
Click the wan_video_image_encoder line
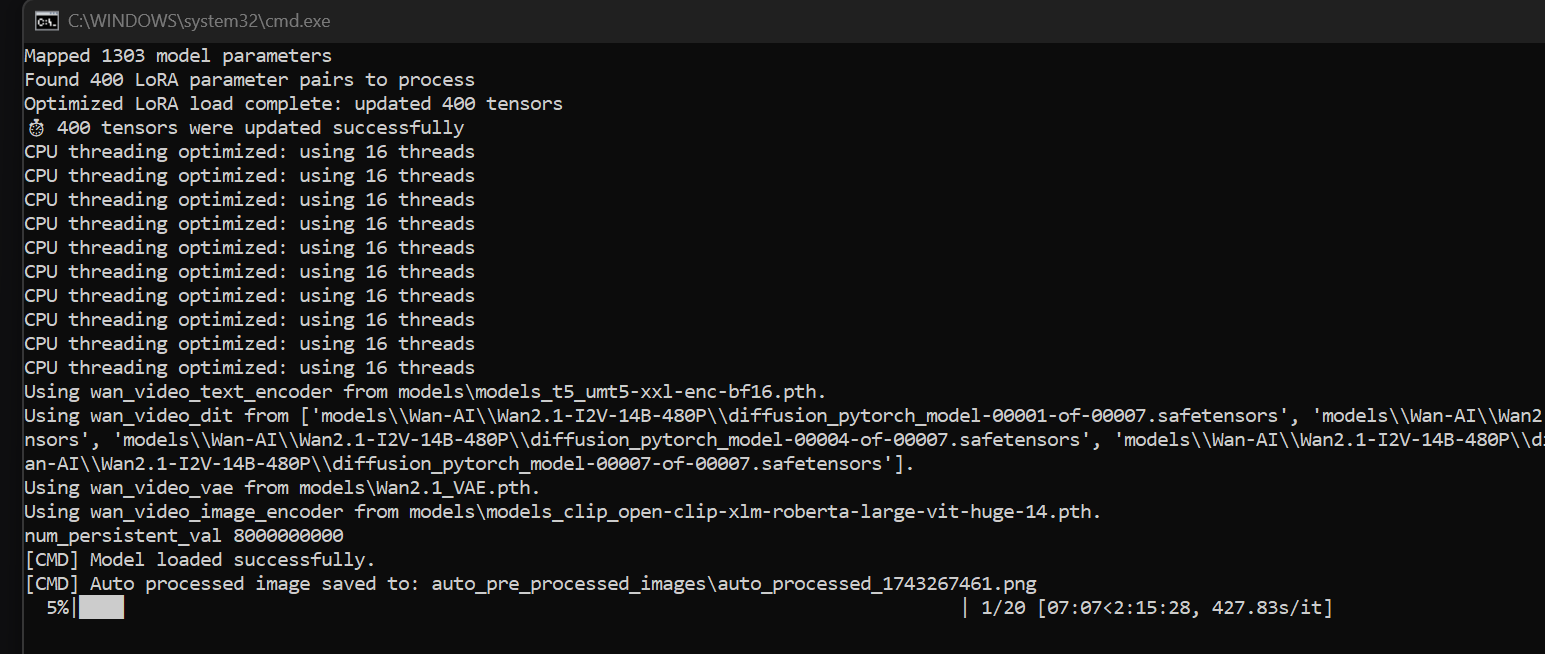(563, 512)
